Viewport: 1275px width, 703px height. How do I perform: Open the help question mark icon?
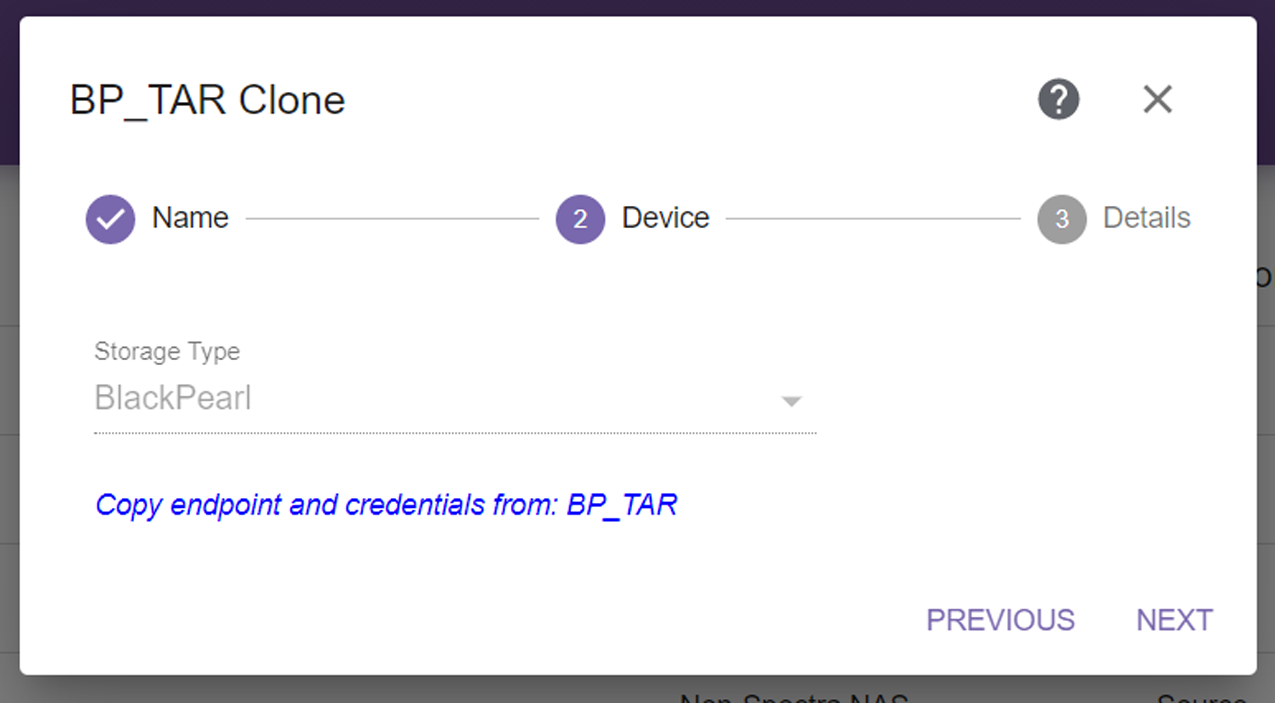(x=1058, y=99)
